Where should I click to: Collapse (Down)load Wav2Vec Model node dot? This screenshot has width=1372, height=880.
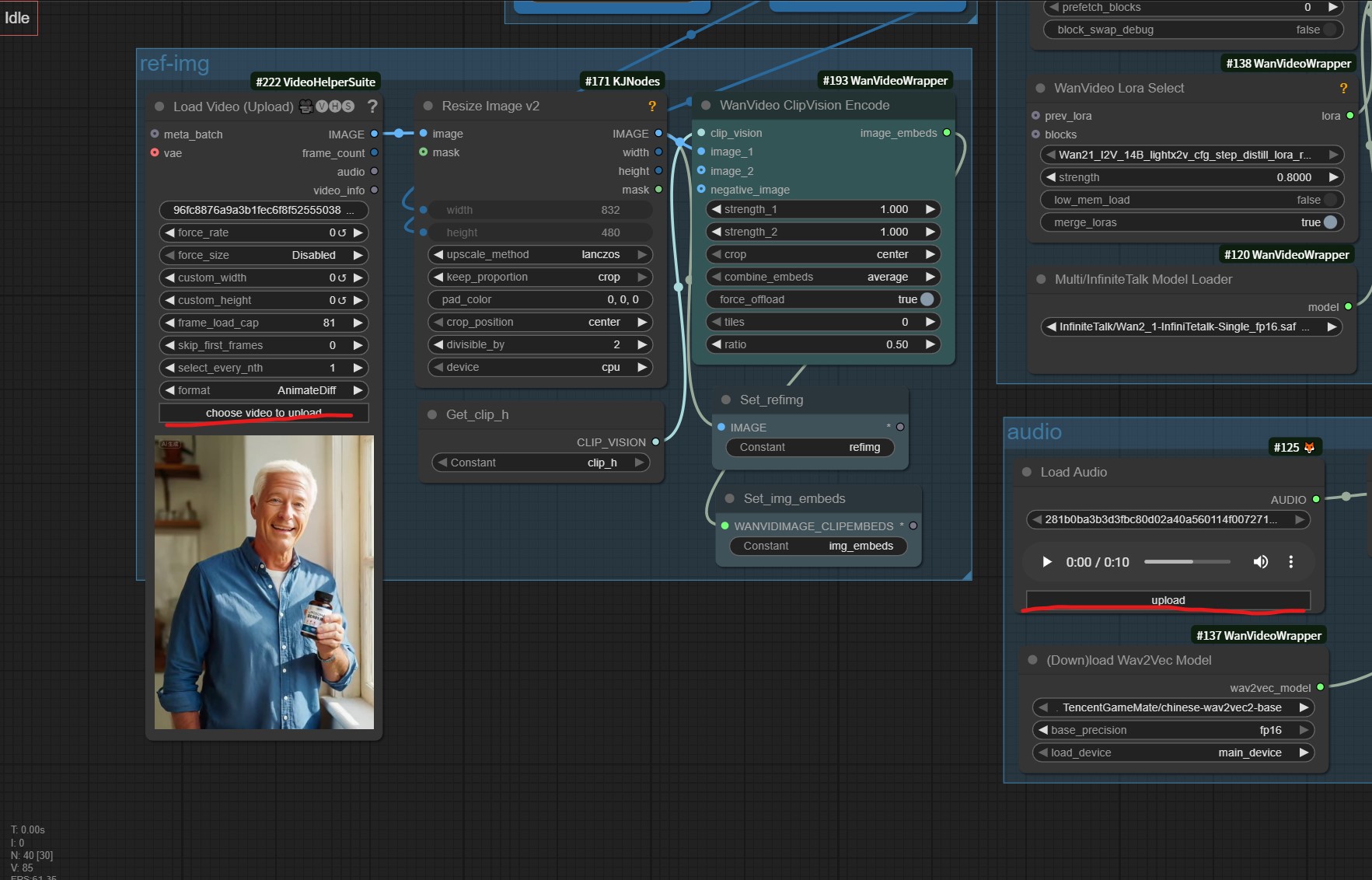pos(1033,660)
